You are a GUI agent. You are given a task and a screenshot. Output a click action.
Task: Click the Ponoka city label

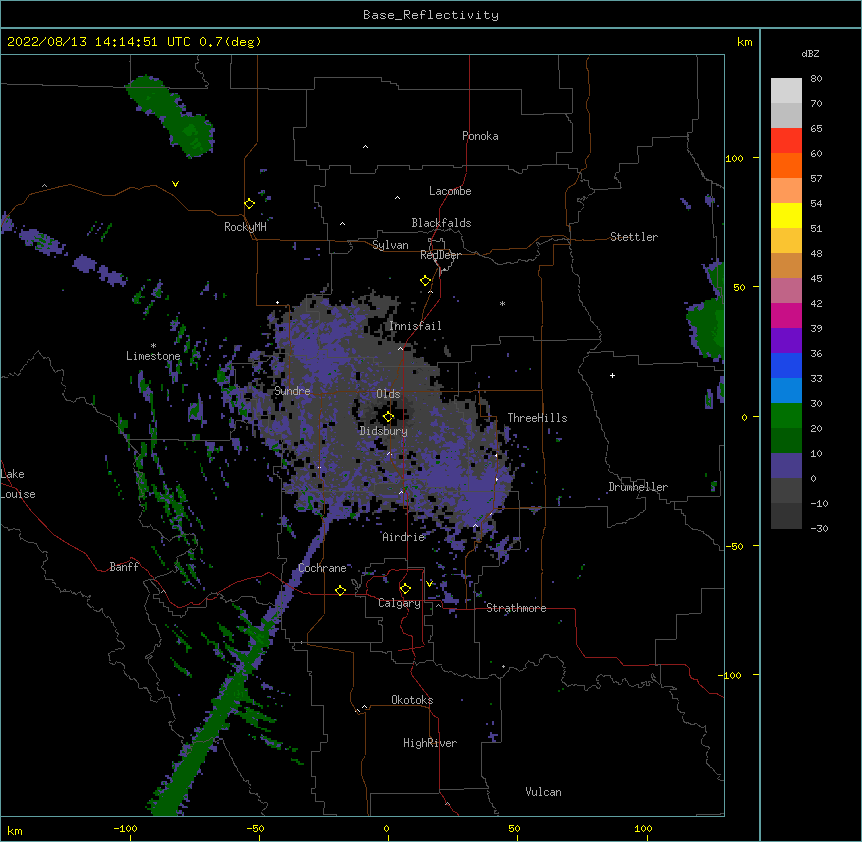pyautogui.click(x=480, y=136)
